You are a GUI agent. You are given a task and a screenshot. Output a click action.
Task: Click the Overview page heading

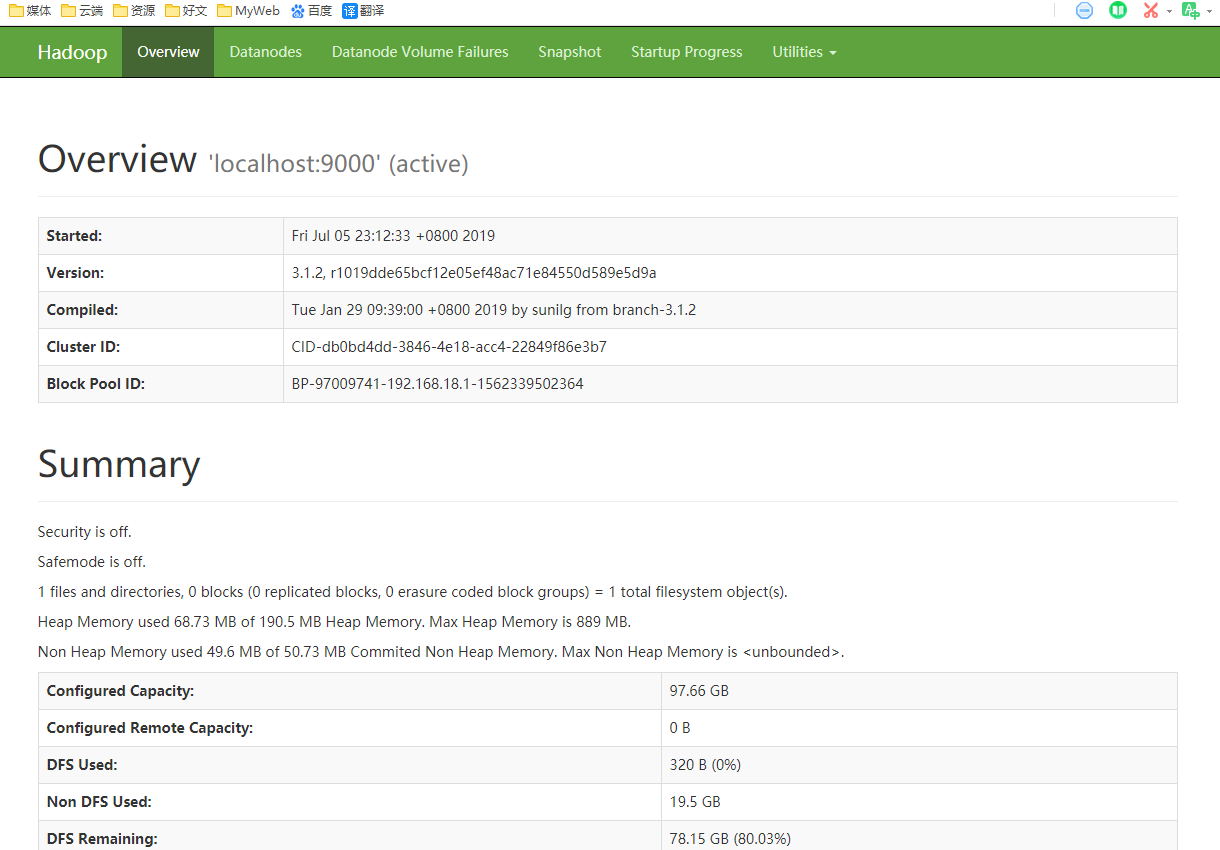[x=117, y=159]
